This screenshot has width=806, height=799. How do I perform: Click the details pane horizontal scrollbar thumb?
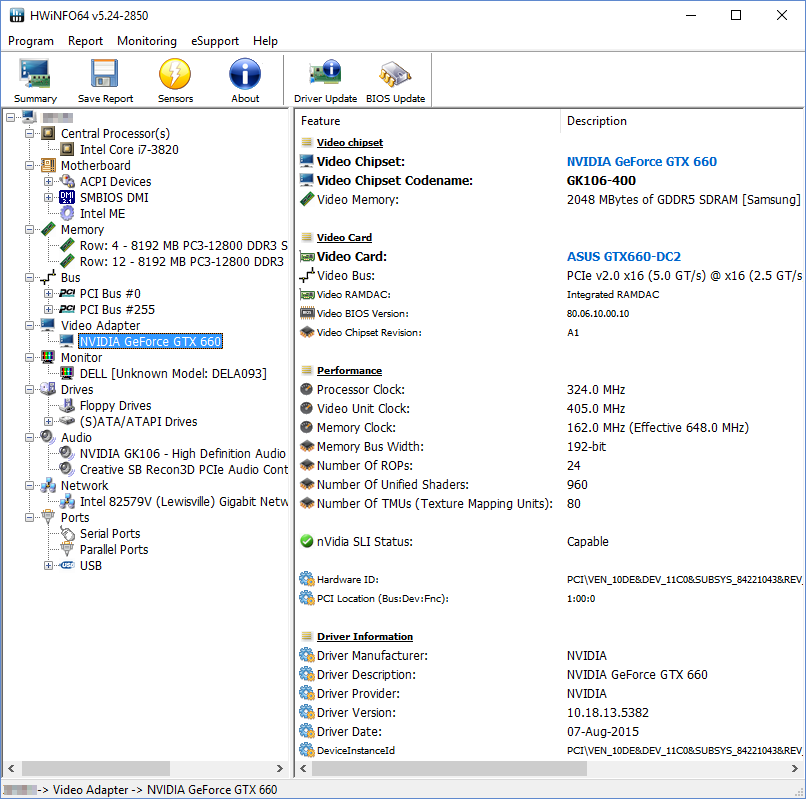[x=449, y=768]
